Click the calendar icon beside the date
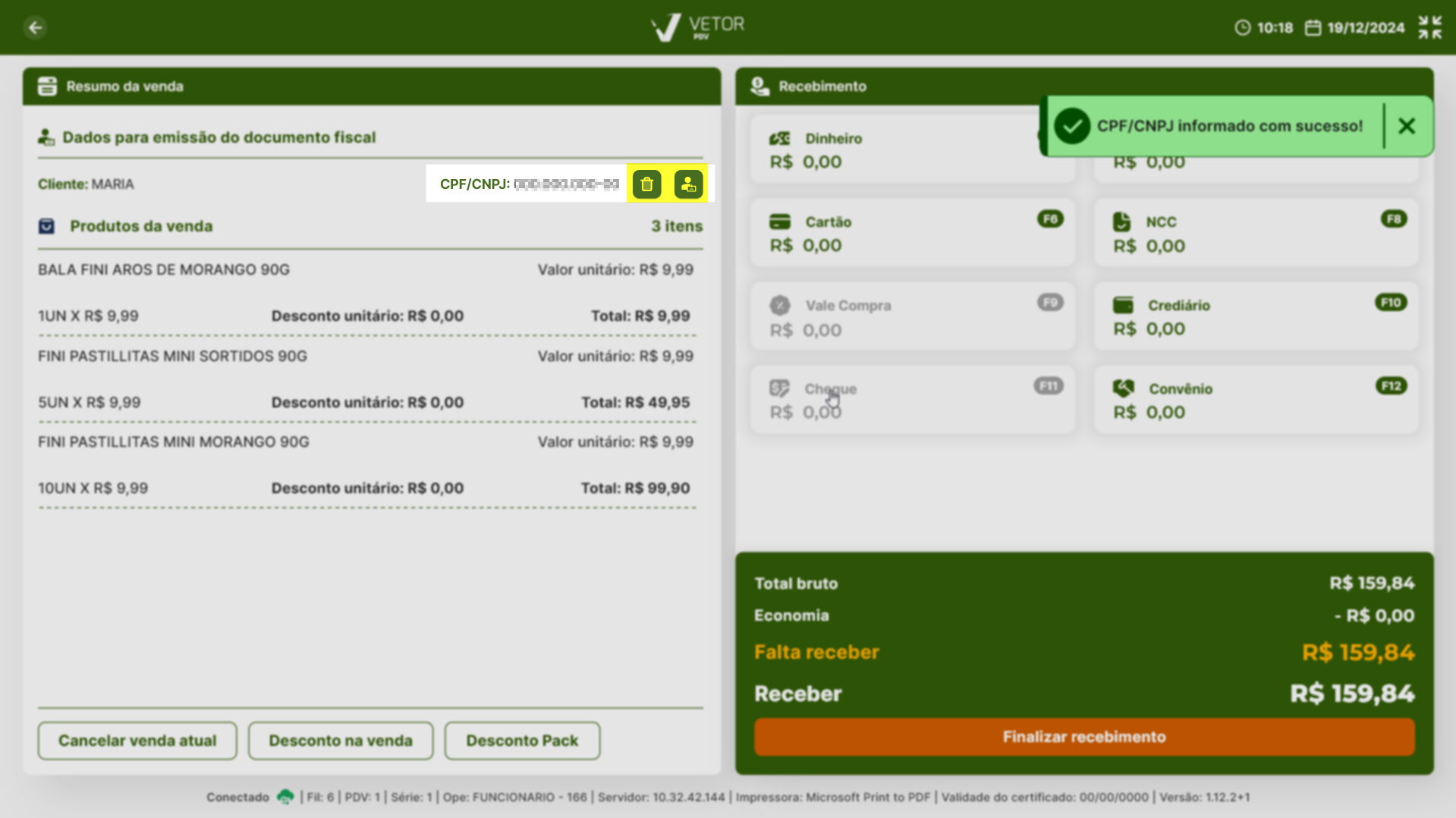1456x818 pixels. click(1313, 28)
